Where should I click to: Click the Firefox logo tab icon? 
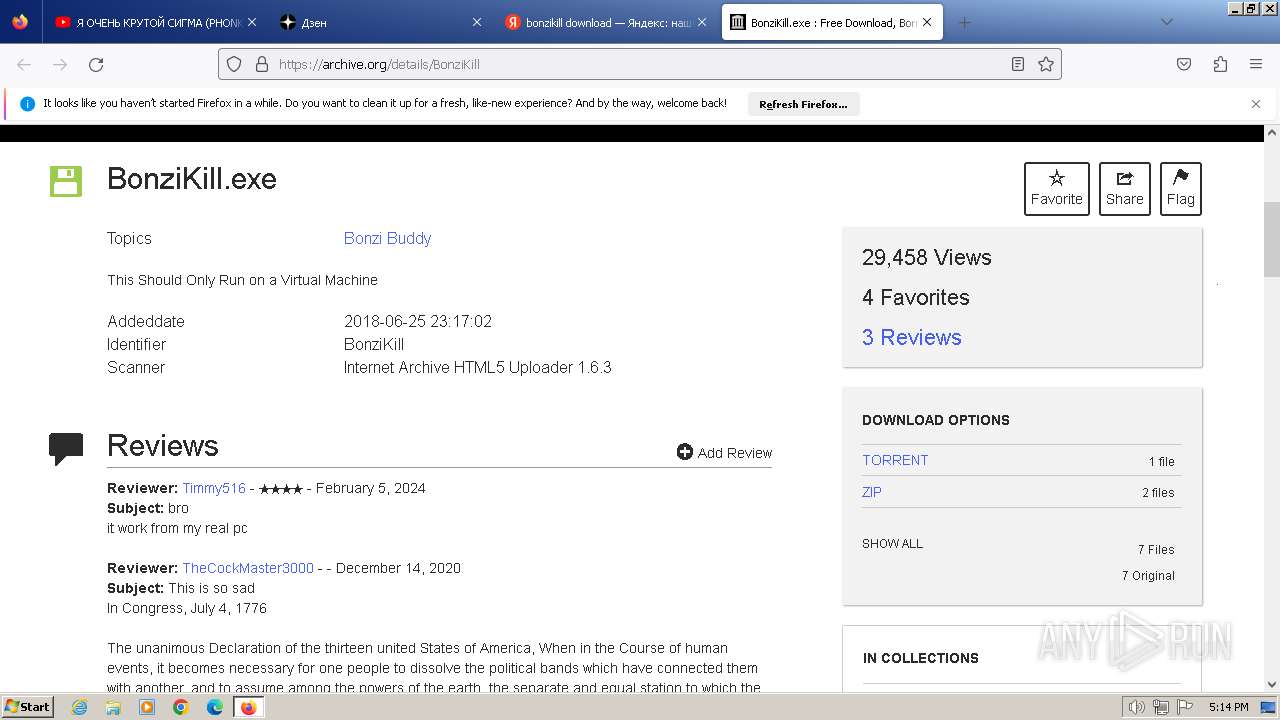point(20,22)
